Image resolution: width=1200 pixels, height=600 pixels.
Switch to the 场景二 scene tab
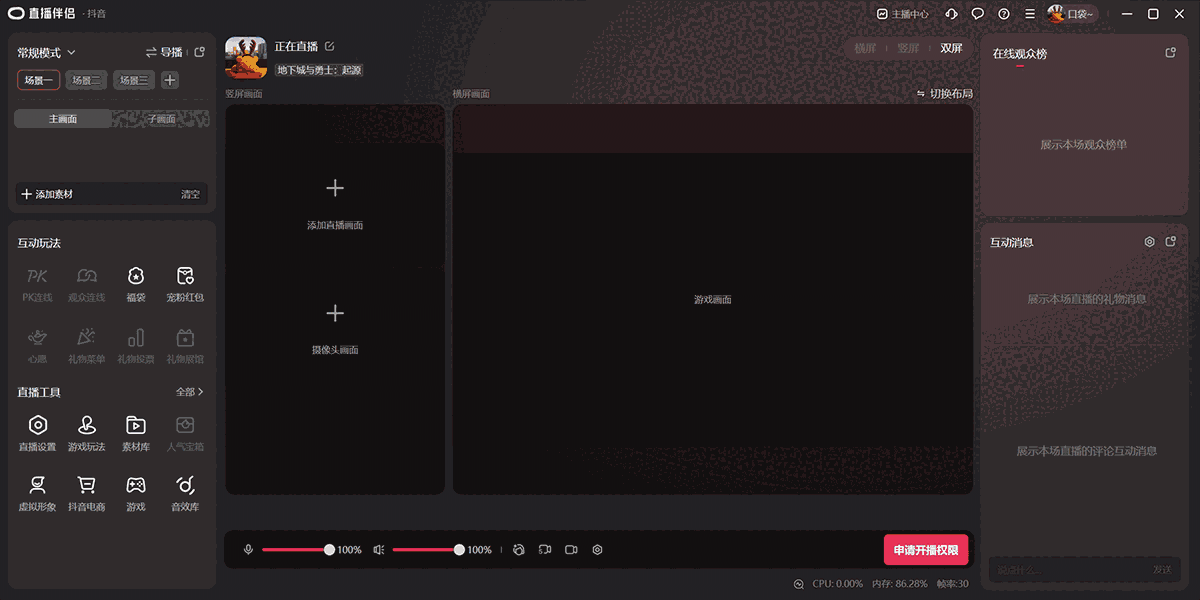(86, 80)
